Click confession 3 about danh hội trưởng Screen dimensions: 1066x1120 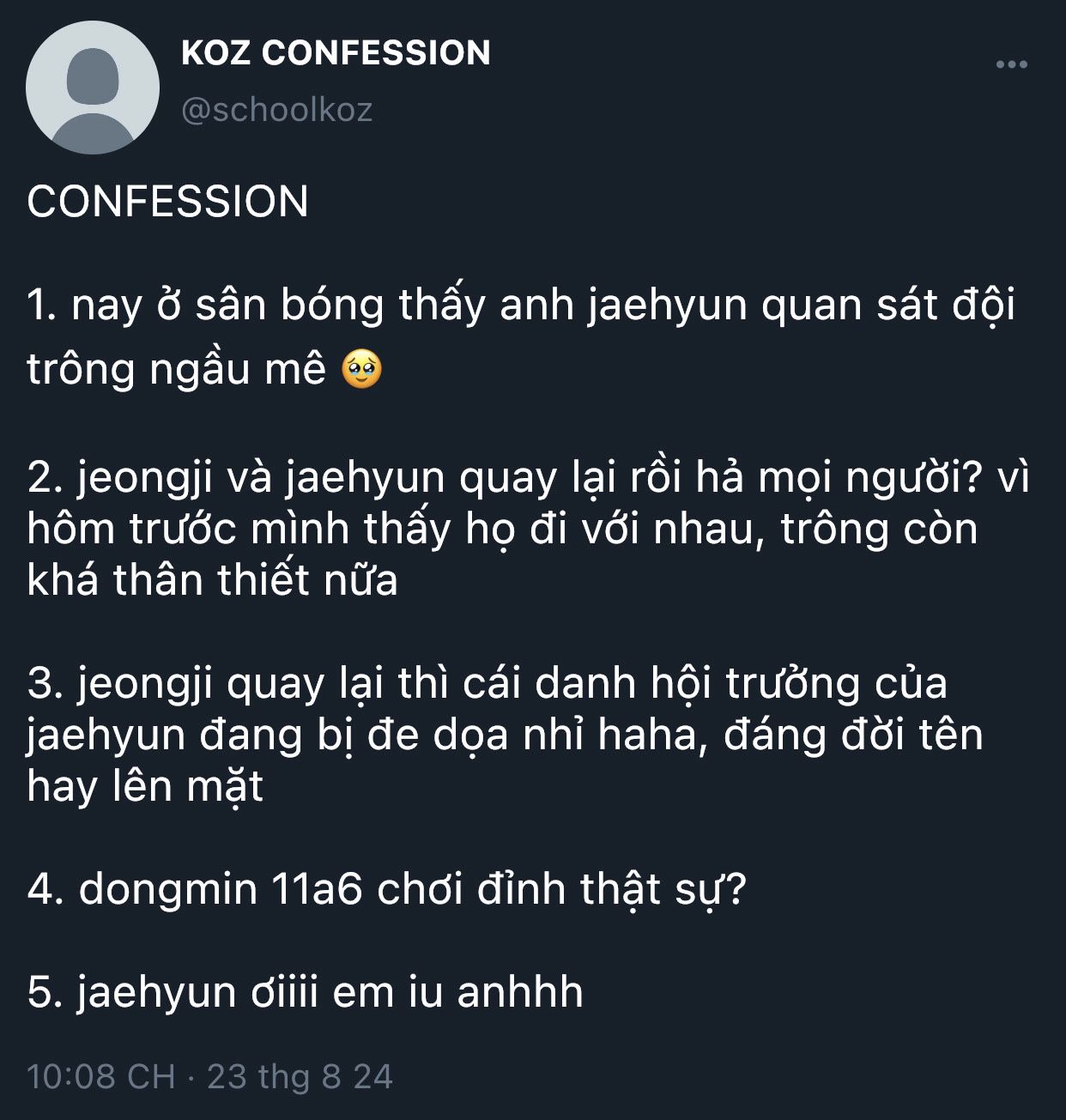pyautogui.click(x=505, y=735)
